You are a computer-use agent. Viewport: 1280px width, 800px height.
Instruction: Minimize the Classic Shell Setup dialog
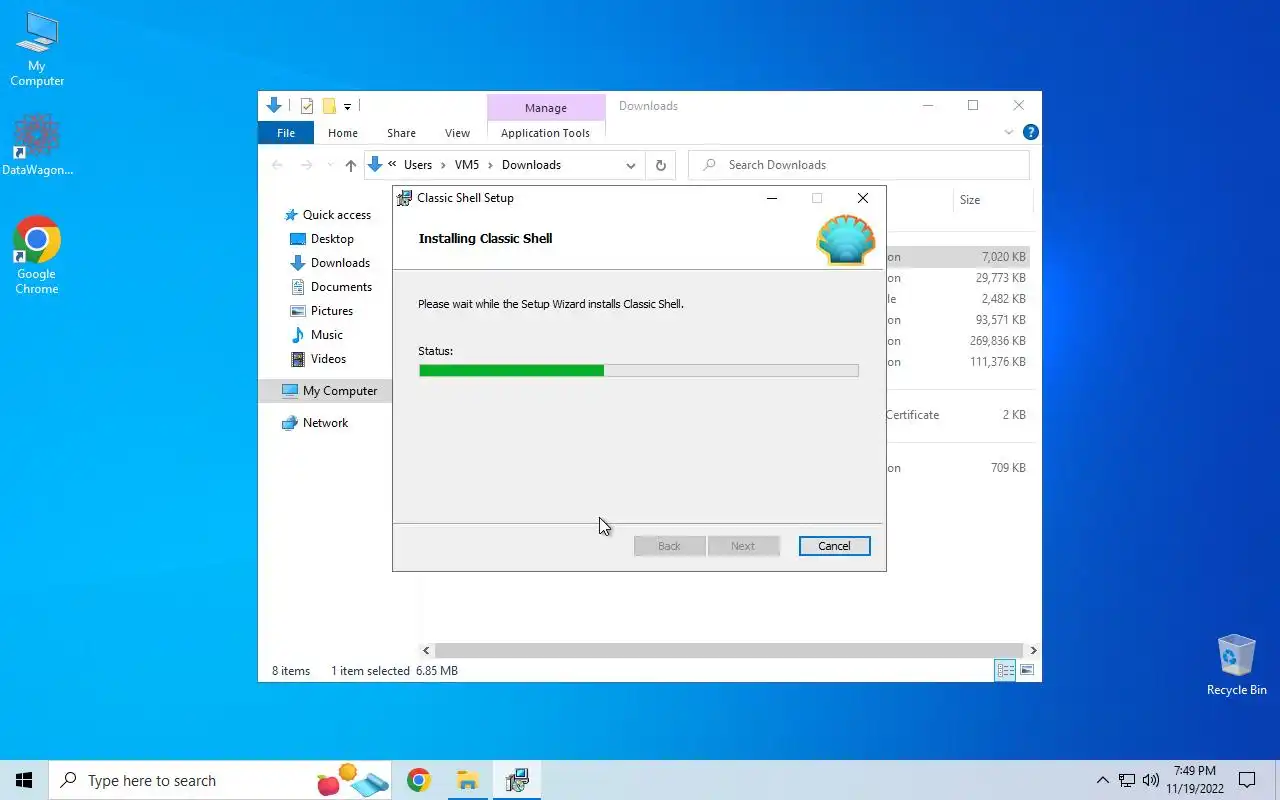click(771, 198)
